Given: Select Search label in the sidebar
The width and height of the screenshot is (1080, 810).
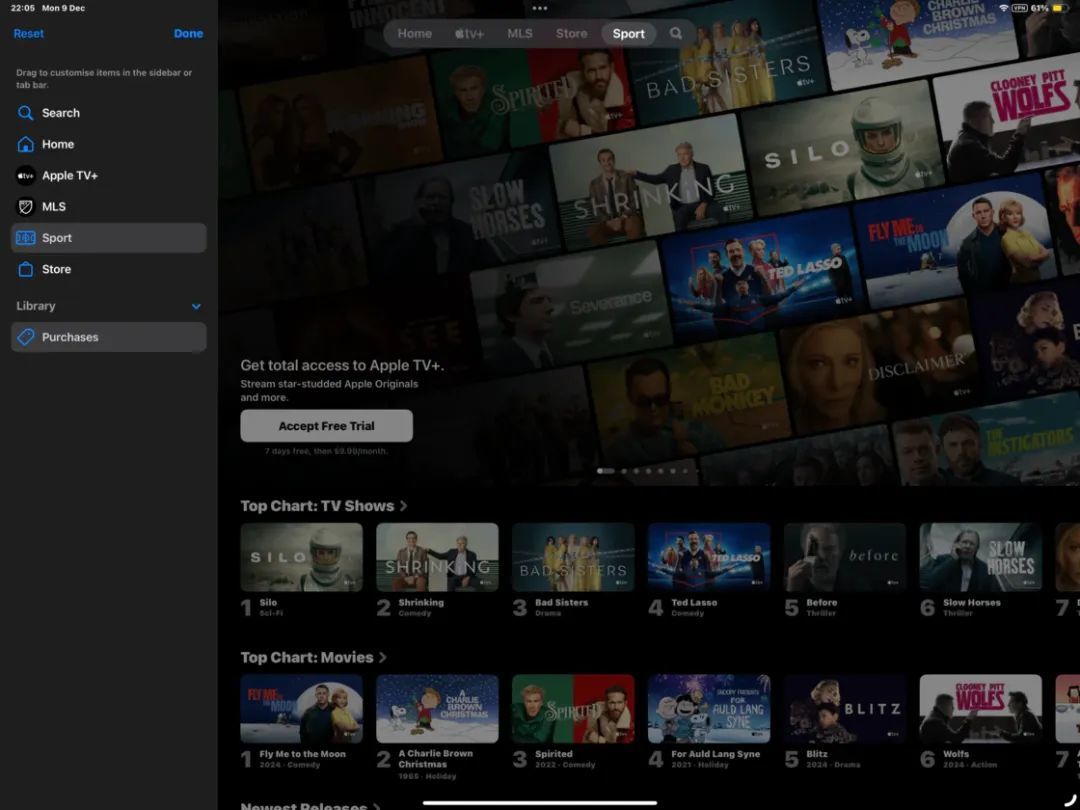Looking at the screenshot, I should point(61,113).
